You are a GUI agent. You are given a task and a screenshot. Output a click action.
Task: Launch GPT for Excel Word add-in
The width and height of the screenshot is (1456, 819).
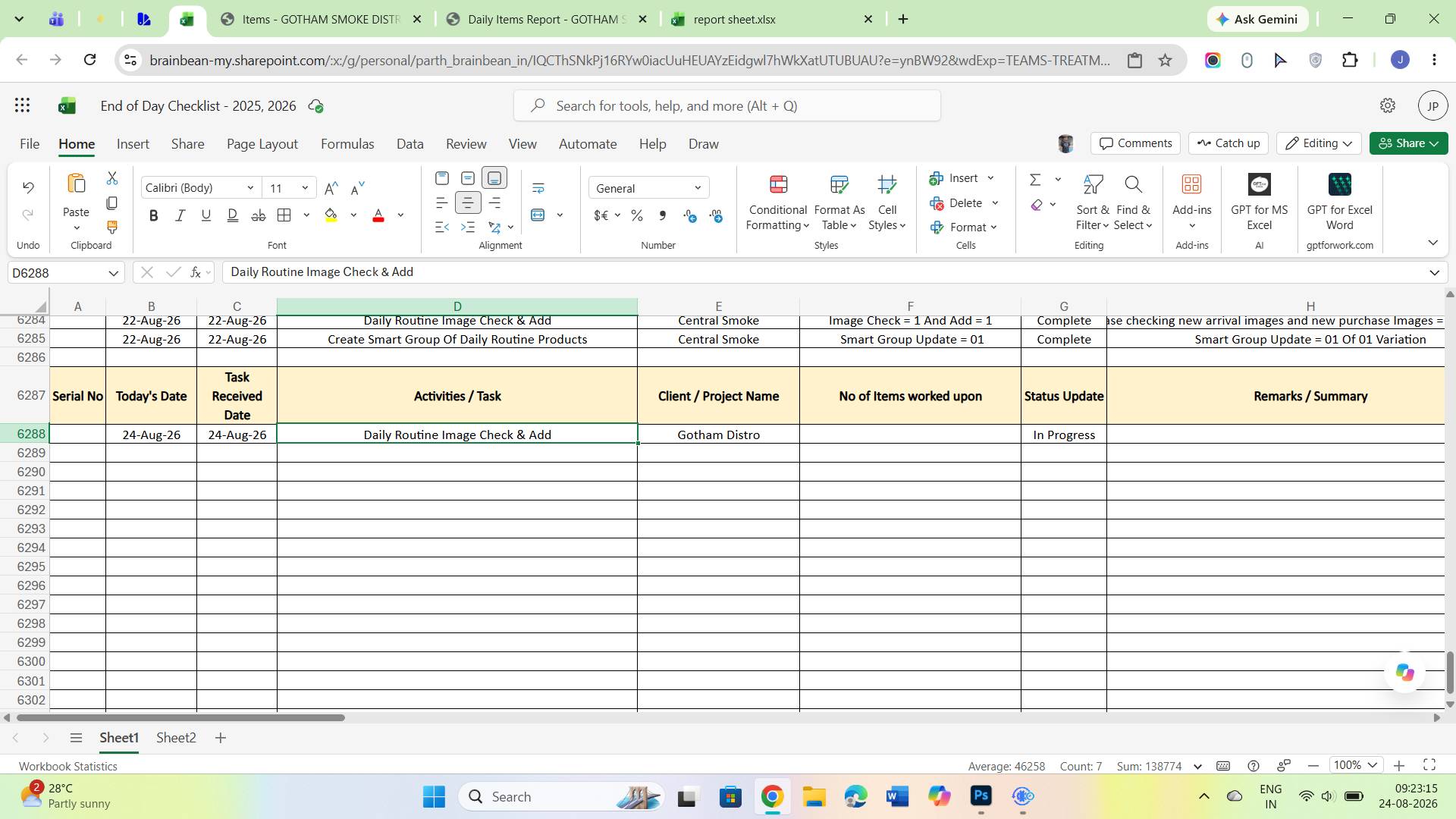click(1339, 202)
